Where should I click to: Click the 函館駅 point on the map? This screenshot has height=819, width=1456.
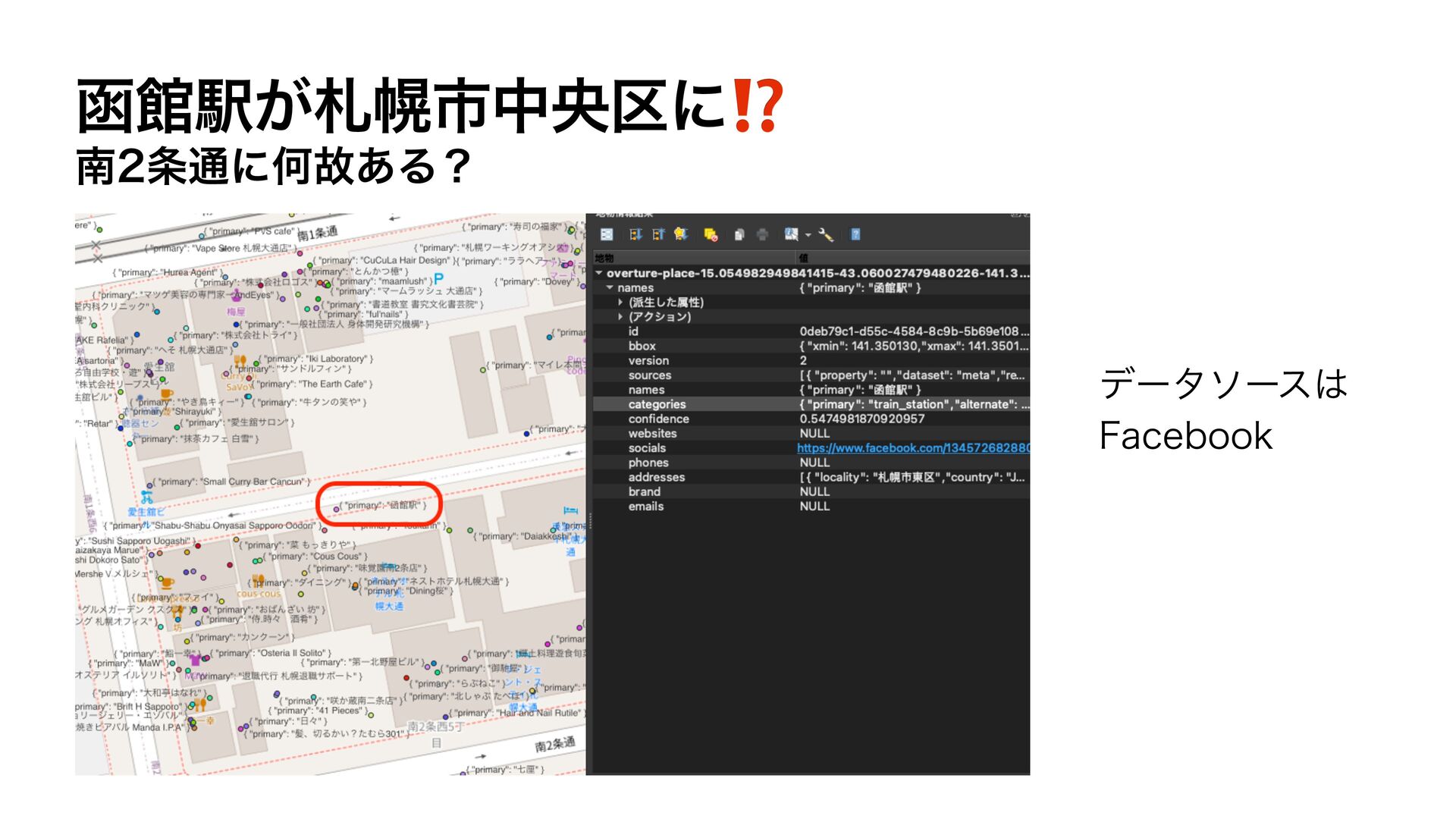337,510
